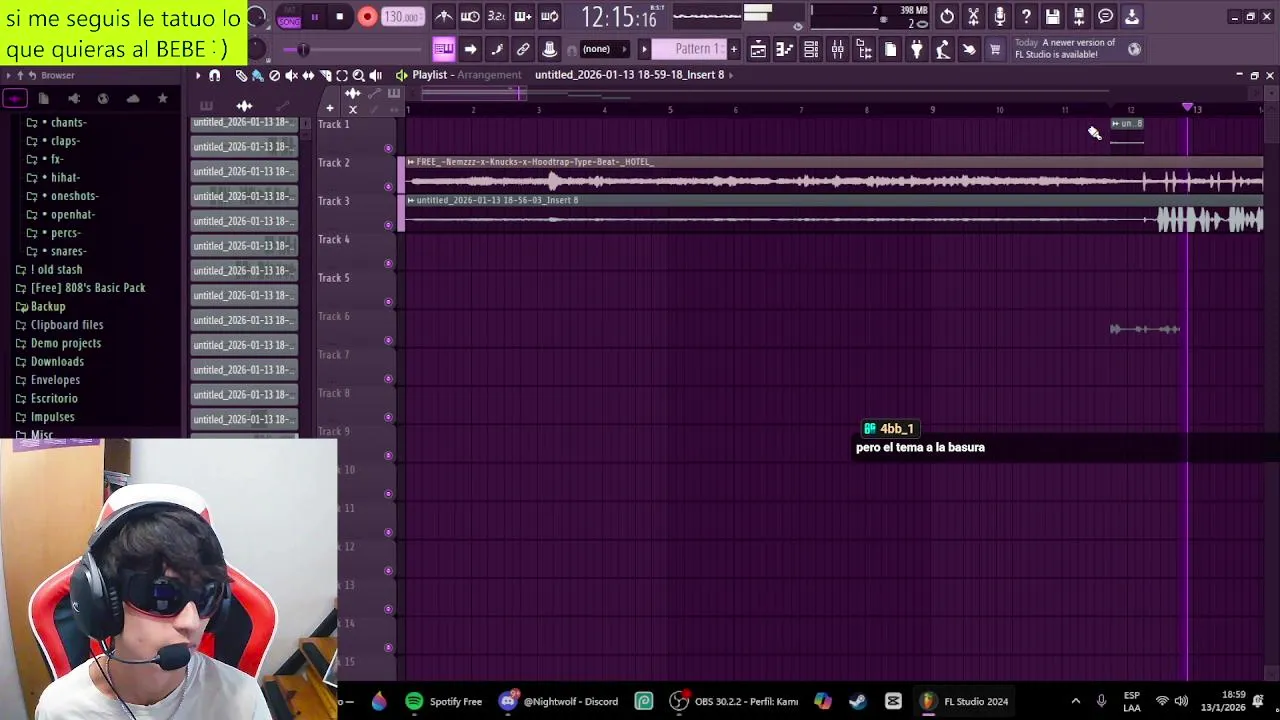This screenshot has width=1280, height=720.
Task: Click the download content icon
Action: (1132, 16)
